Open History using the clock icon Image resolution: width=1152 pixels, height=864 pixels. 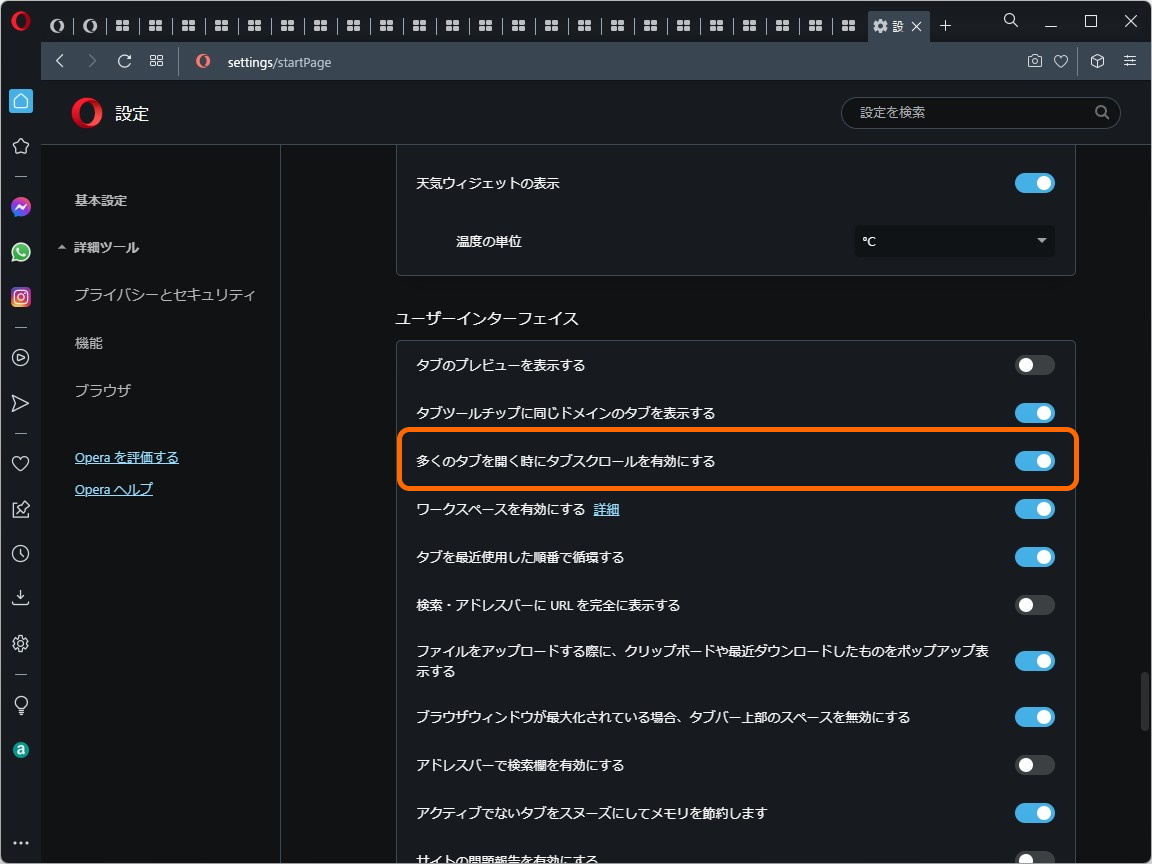pyautogui.click(x=20, y=553)
